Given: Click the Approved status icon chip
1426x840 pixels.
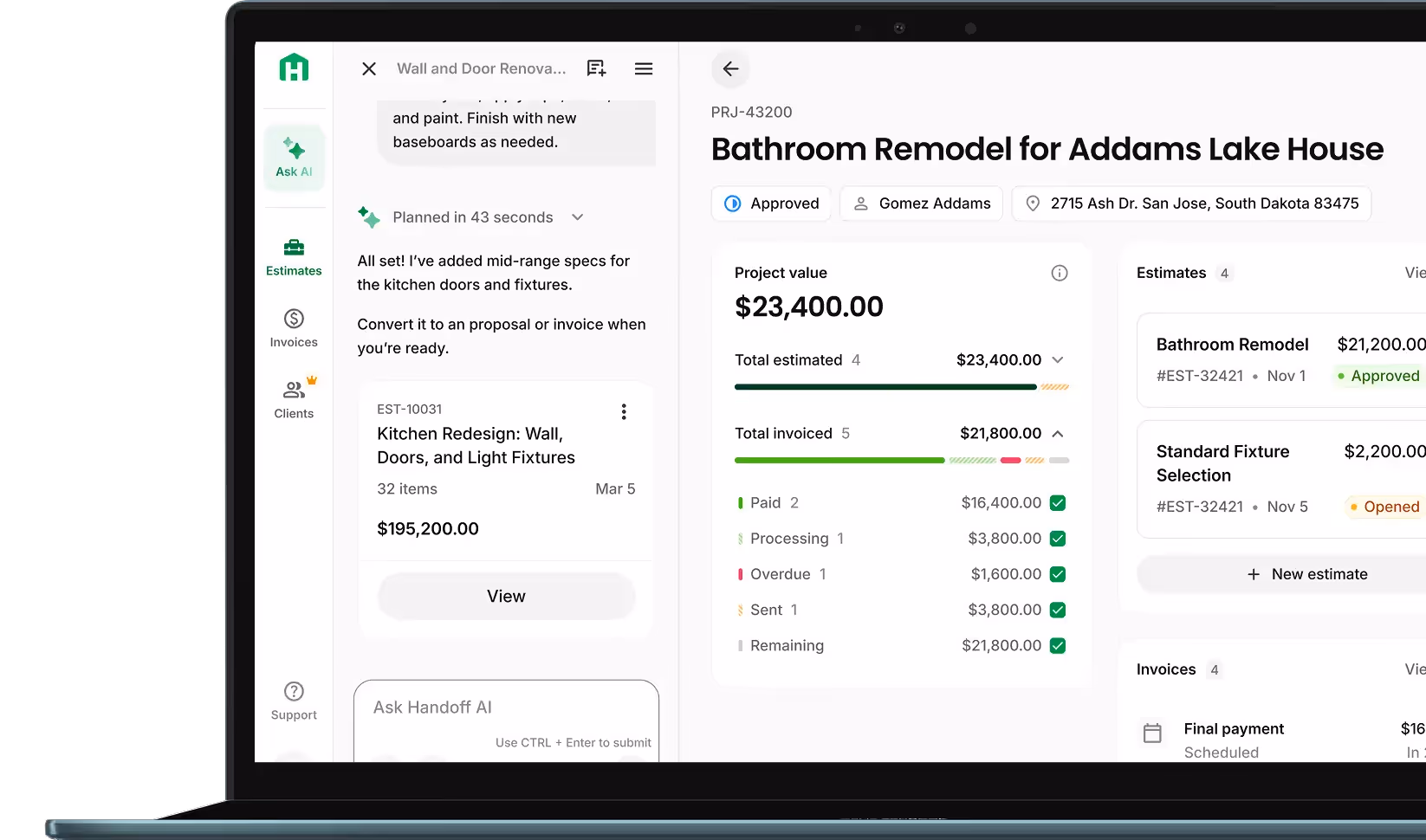Looking at the screenshot, I should coord(771,204).
